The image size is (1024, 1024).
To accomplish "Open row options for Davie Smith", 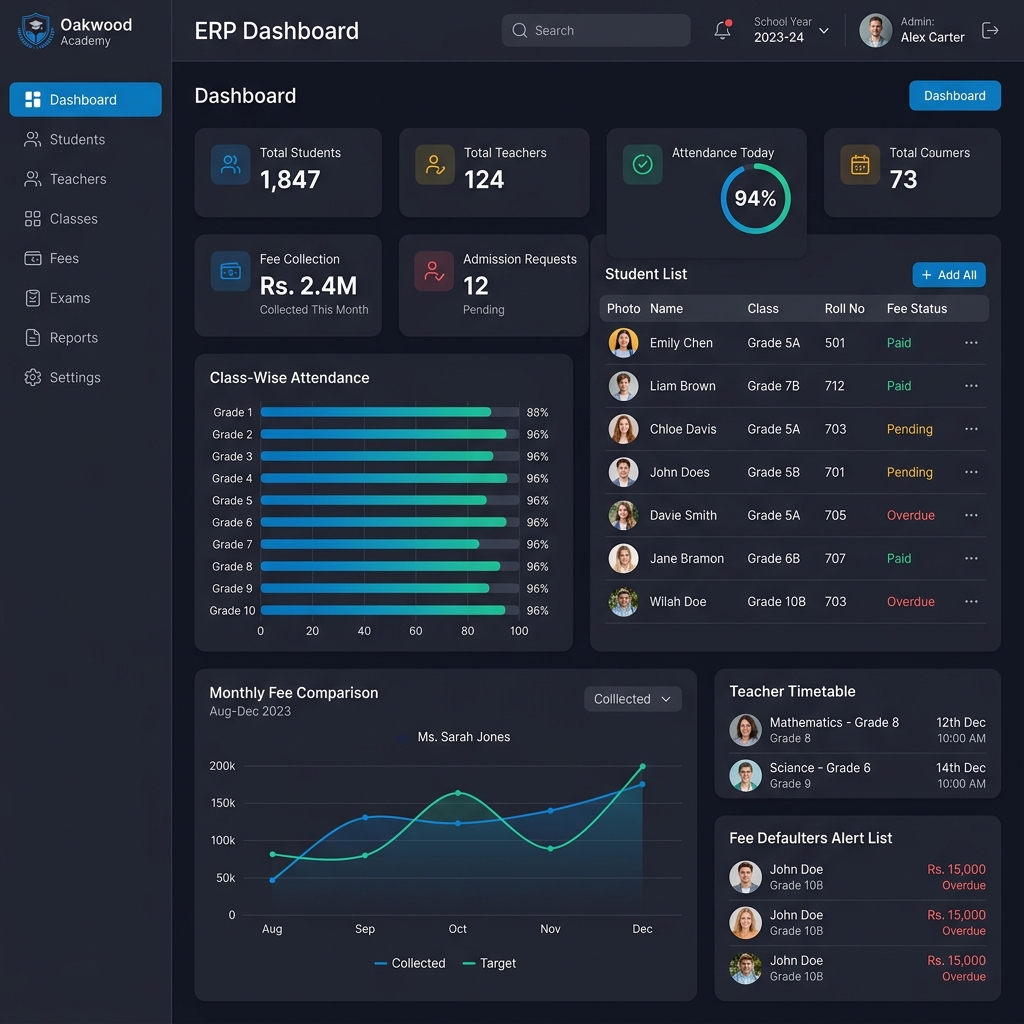I will point(971,515).
